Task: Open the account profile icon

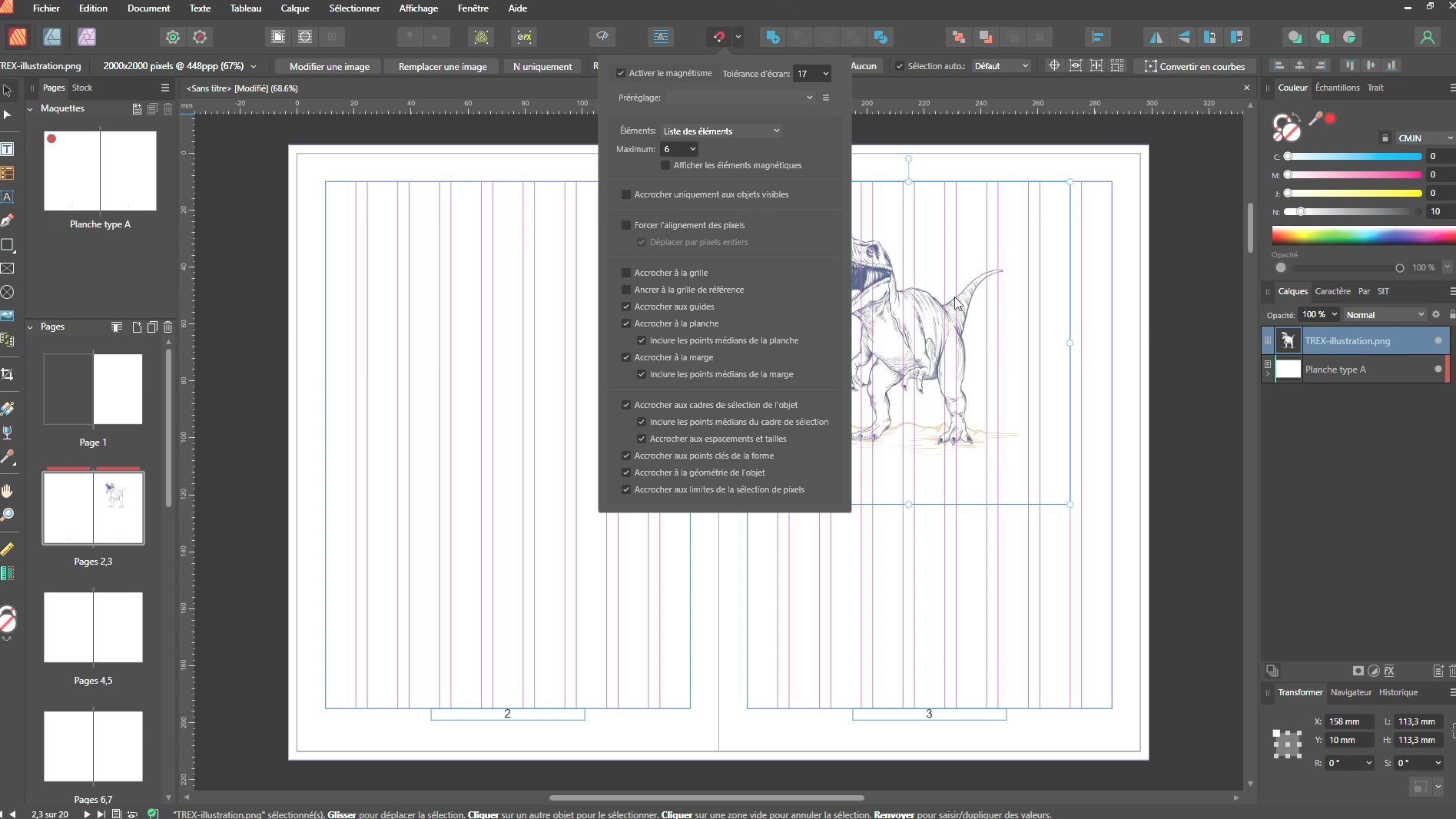Action: pyautogui.click(x=1427, y=37)
